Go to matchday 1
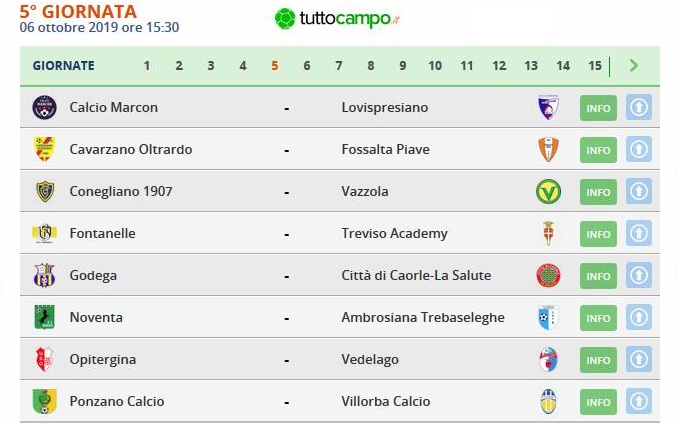678x424 pixels. tap(147, 66)
